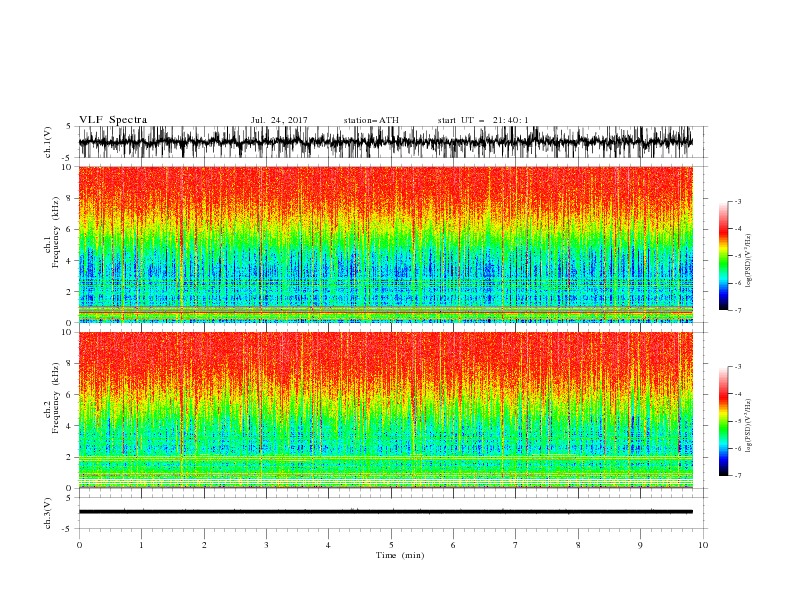Click the ch.1 waveform trace plot
Viewport: 792px width, 612px height.
386,142
